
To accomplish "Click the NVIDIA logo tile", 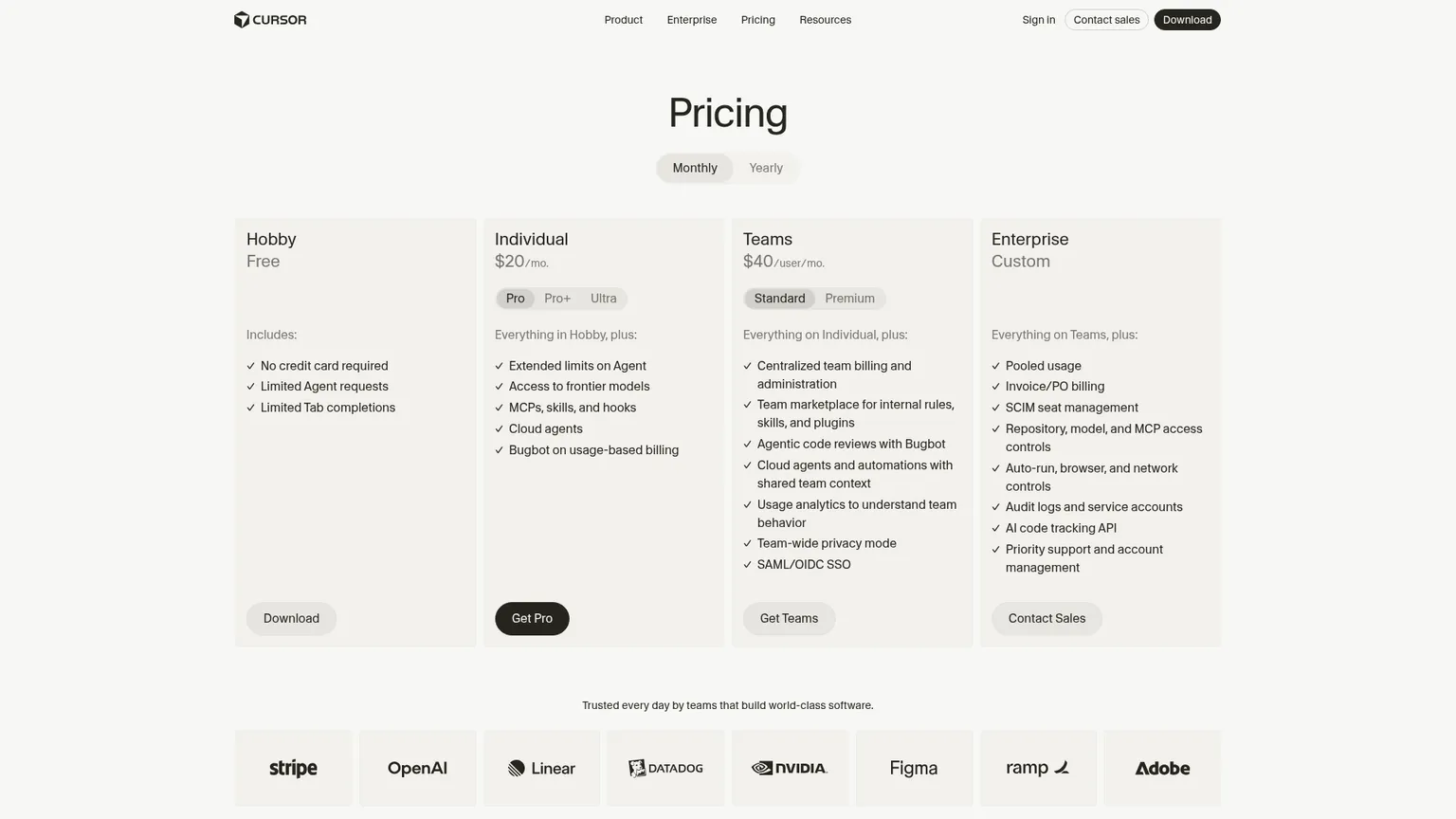I will [x=790, y=768].
